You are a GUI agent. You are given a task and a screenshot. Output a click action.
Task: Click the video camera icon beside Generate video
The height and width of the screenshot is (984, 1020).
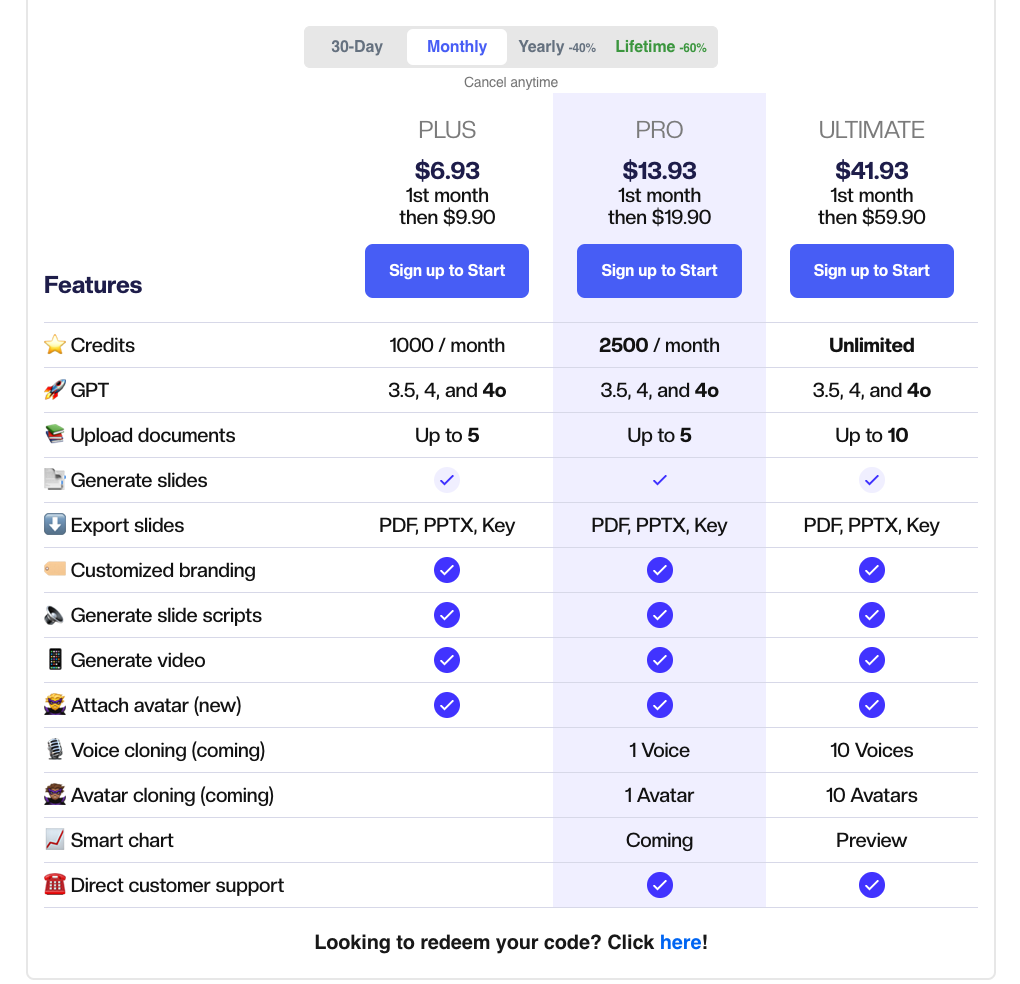(55, 659)
